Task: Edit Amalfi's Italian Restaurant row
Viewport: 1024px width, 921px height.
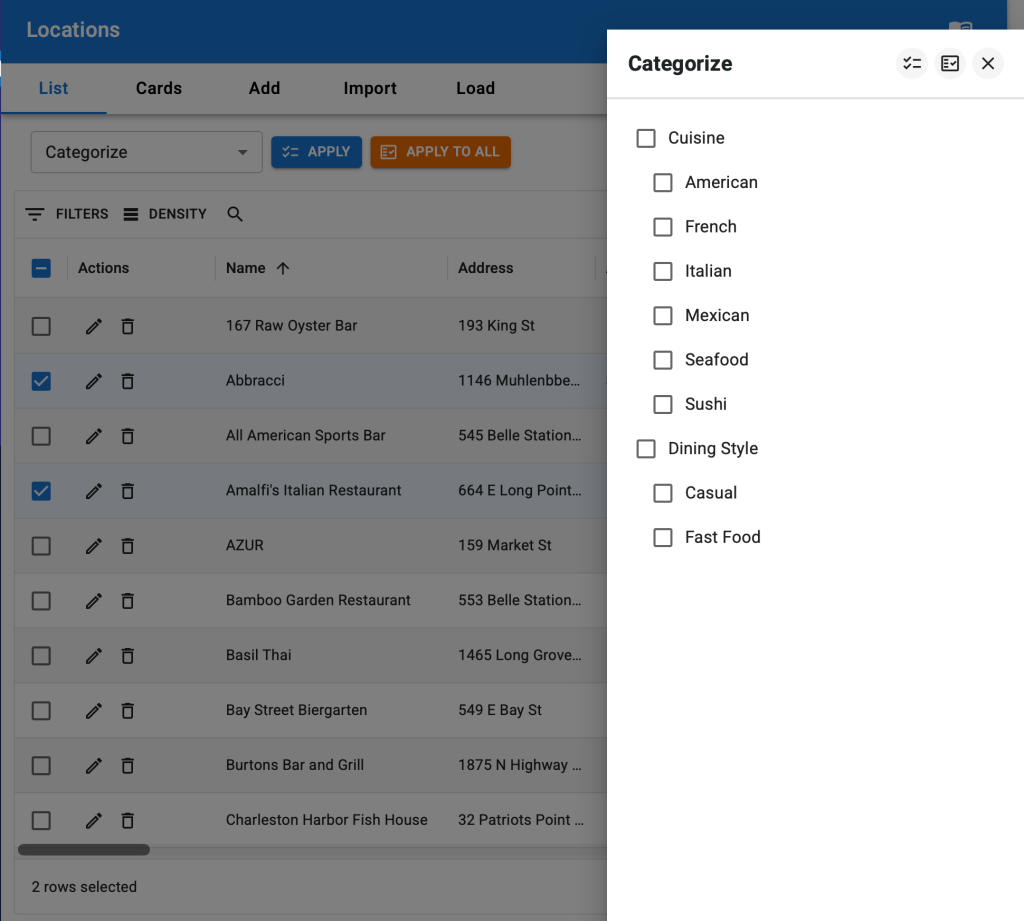Action: [93, 491]
